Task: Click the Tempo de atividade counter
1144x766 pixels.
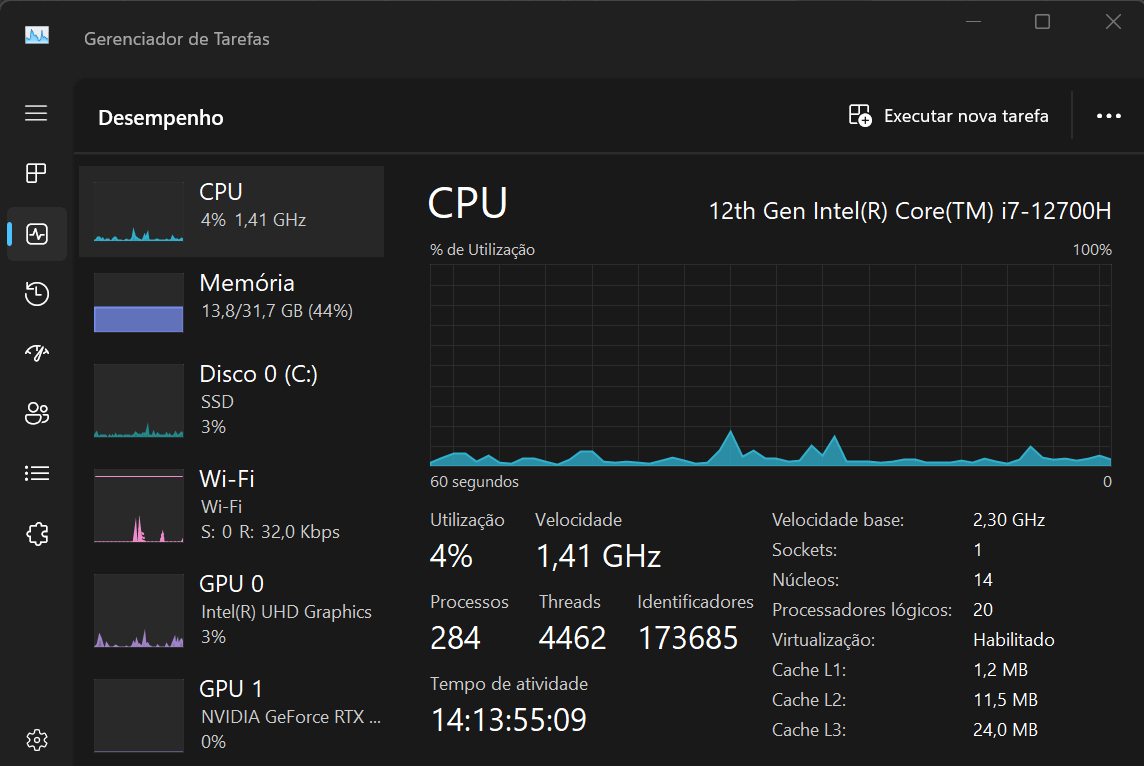Action: 508,718
